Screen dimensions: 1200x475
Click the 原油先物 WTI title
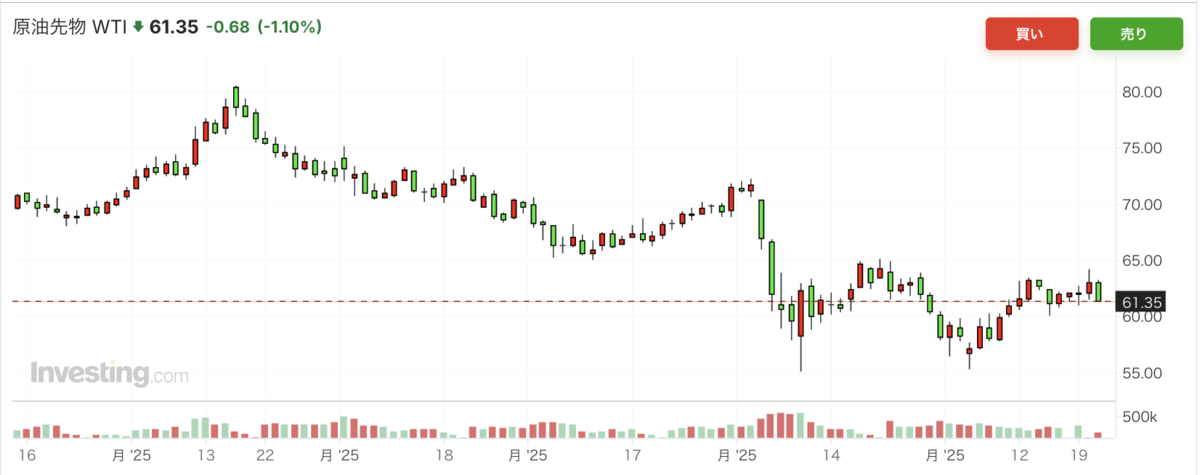(x=69, y=28)
